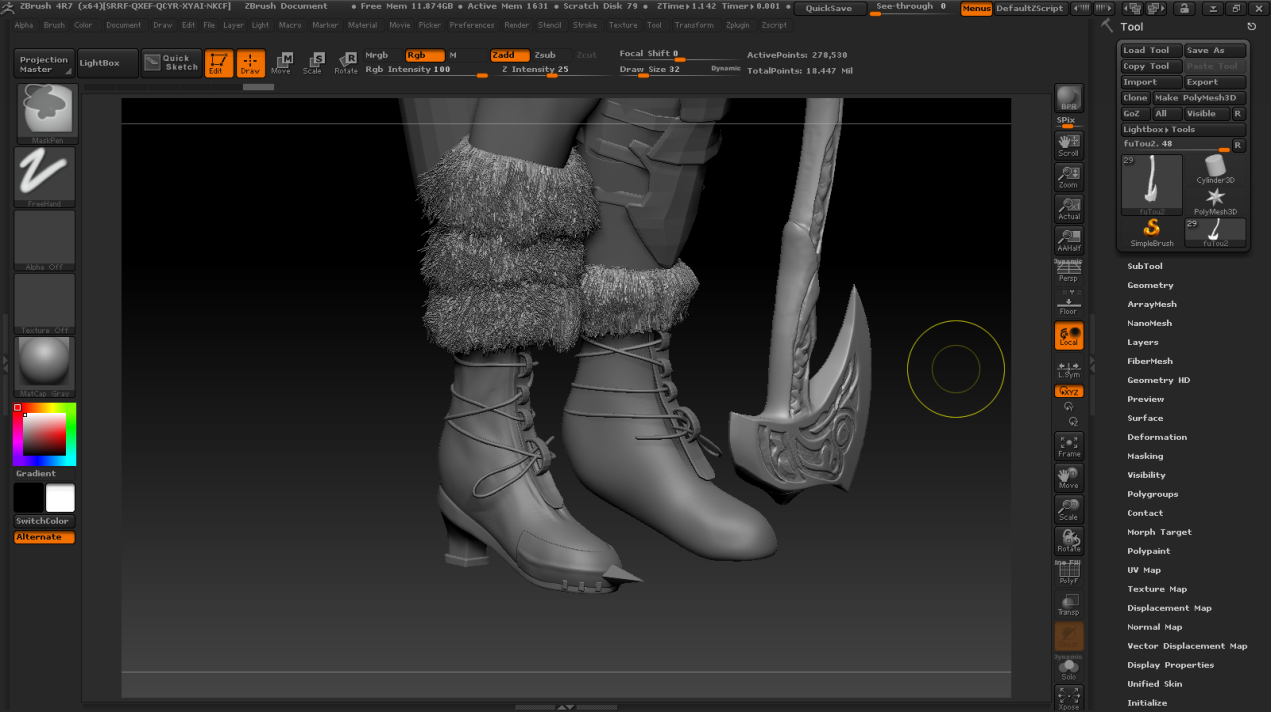Select the Cylinder3D tool thumbnail
1271x712 pixels.
(x=1216, y=168)
